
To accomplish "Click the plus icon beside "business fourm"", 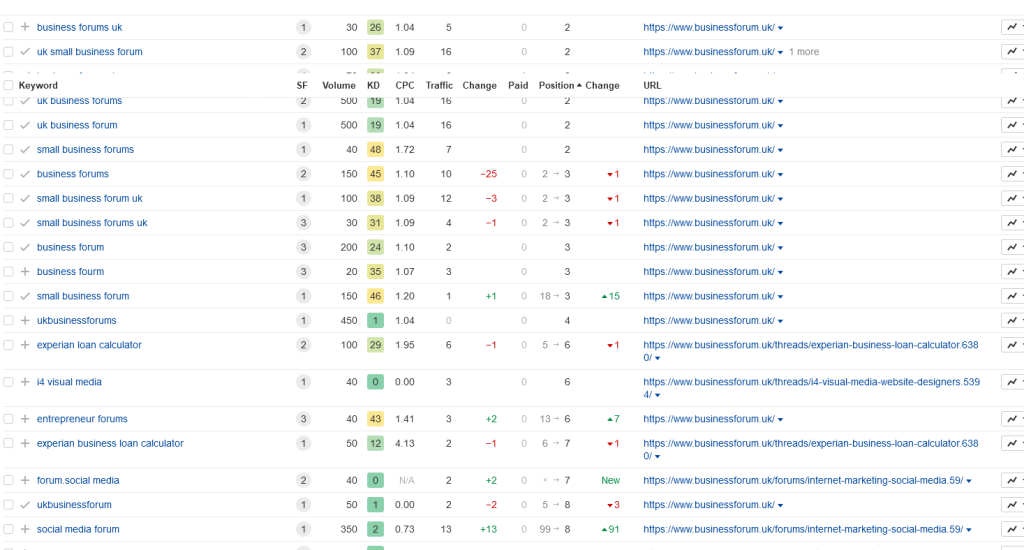I will 25,272.
